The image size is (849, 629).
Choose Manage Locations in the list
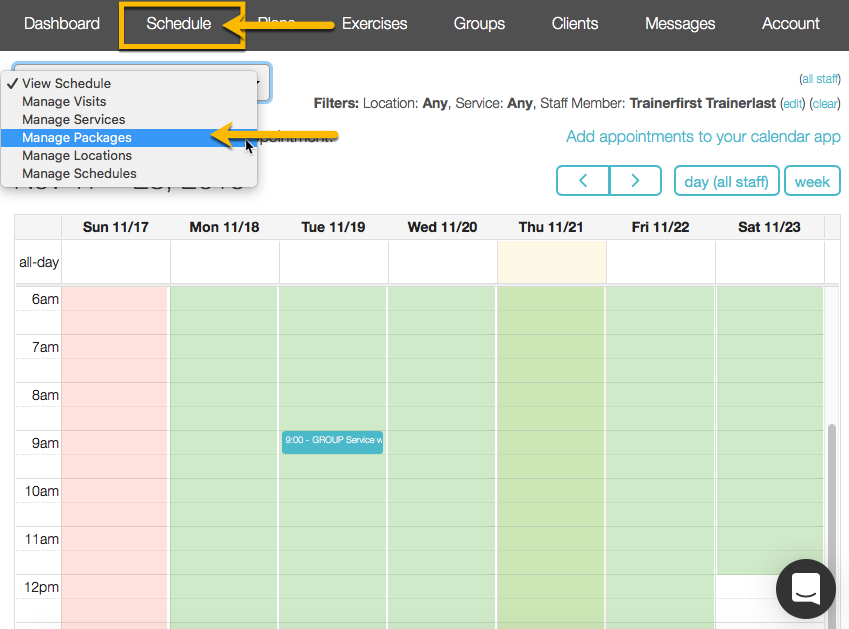[x=77, y=155]
